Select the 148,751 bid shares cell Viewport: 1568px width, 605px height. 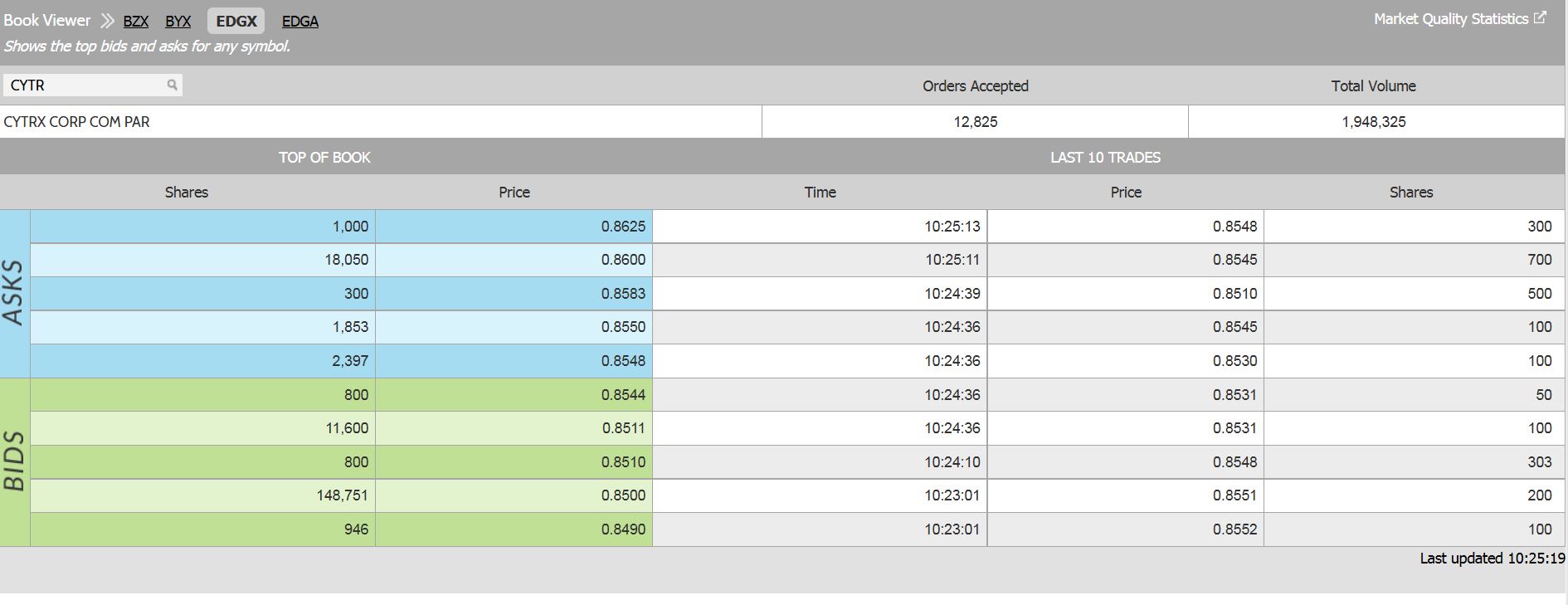[x=202, y=495]
